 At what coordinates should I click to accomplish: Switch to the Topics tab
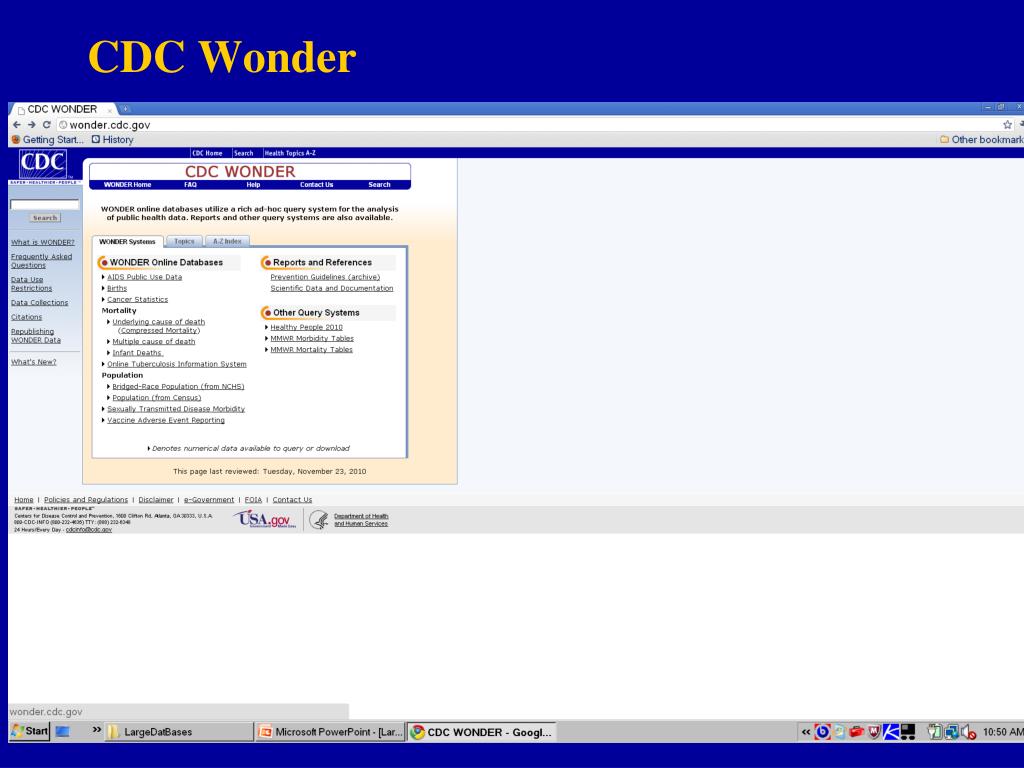point(184,242)
